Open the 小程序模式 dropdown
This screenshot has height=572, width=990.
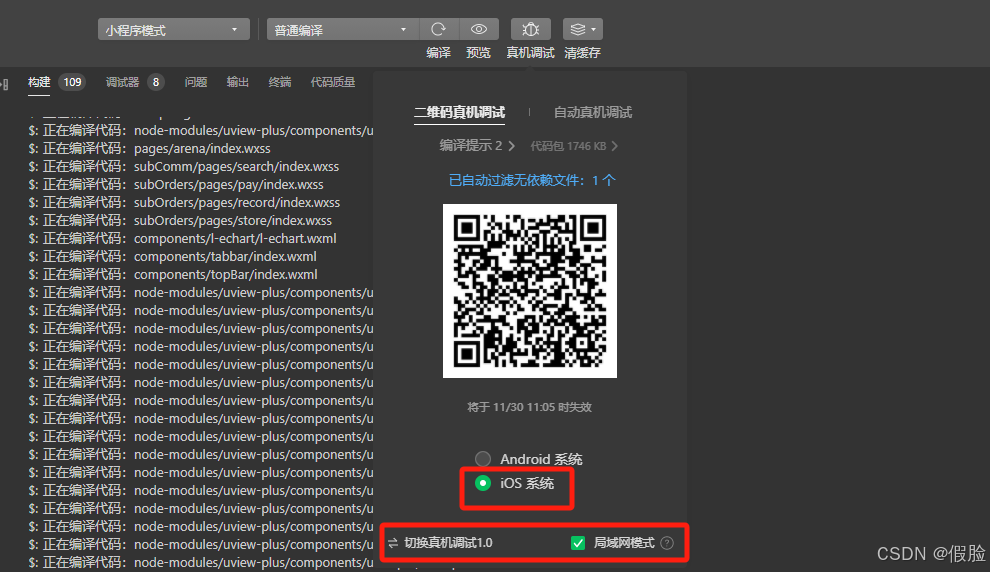pyautogui.click(x=174, y=30)
